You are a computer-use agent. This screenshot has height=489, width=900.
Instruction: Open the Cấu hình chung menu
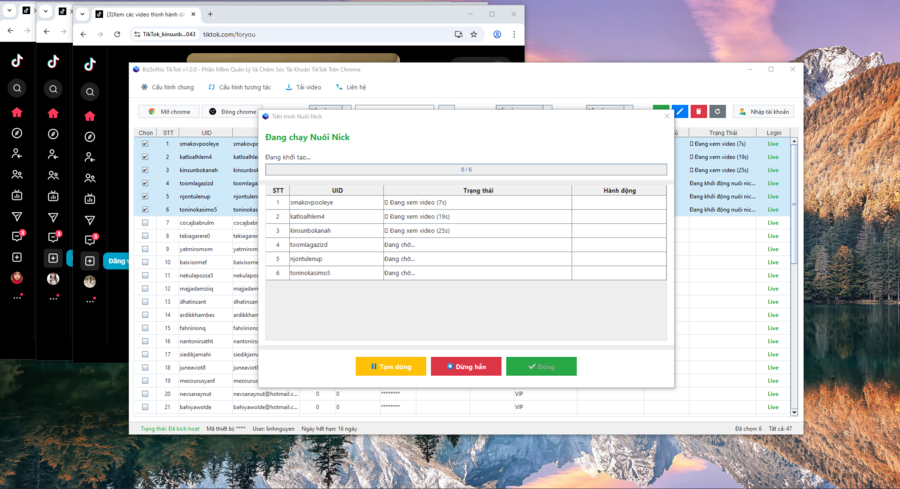click(x=167, y=87)
